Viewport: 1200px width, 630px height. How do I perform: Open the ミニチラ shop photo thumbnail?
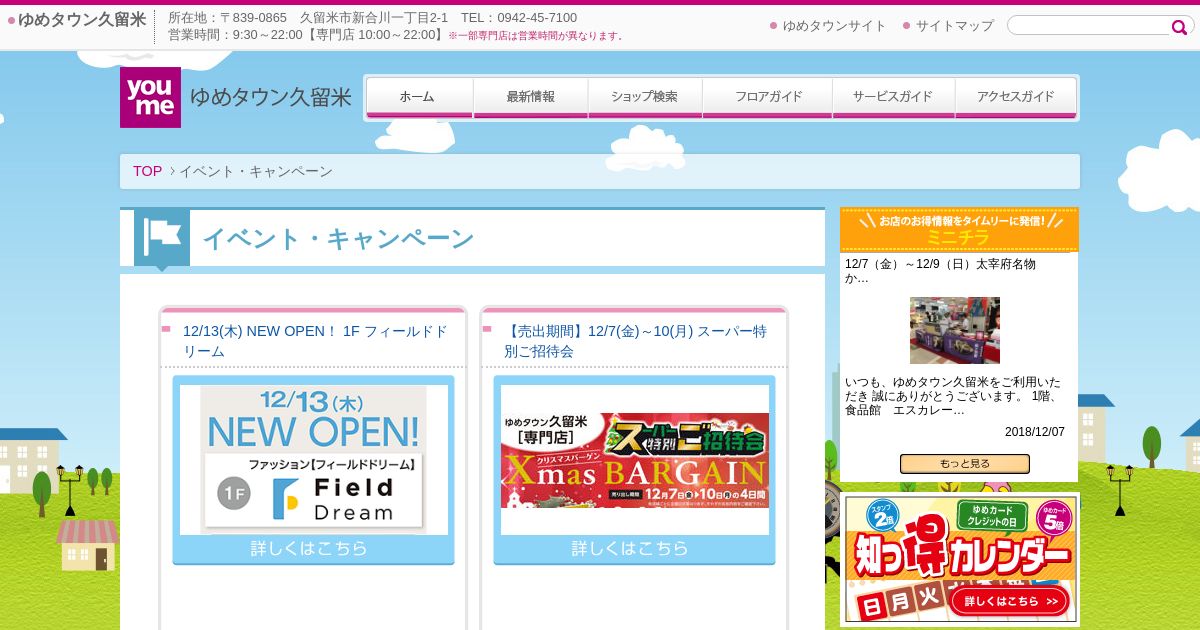coord(955,330)
